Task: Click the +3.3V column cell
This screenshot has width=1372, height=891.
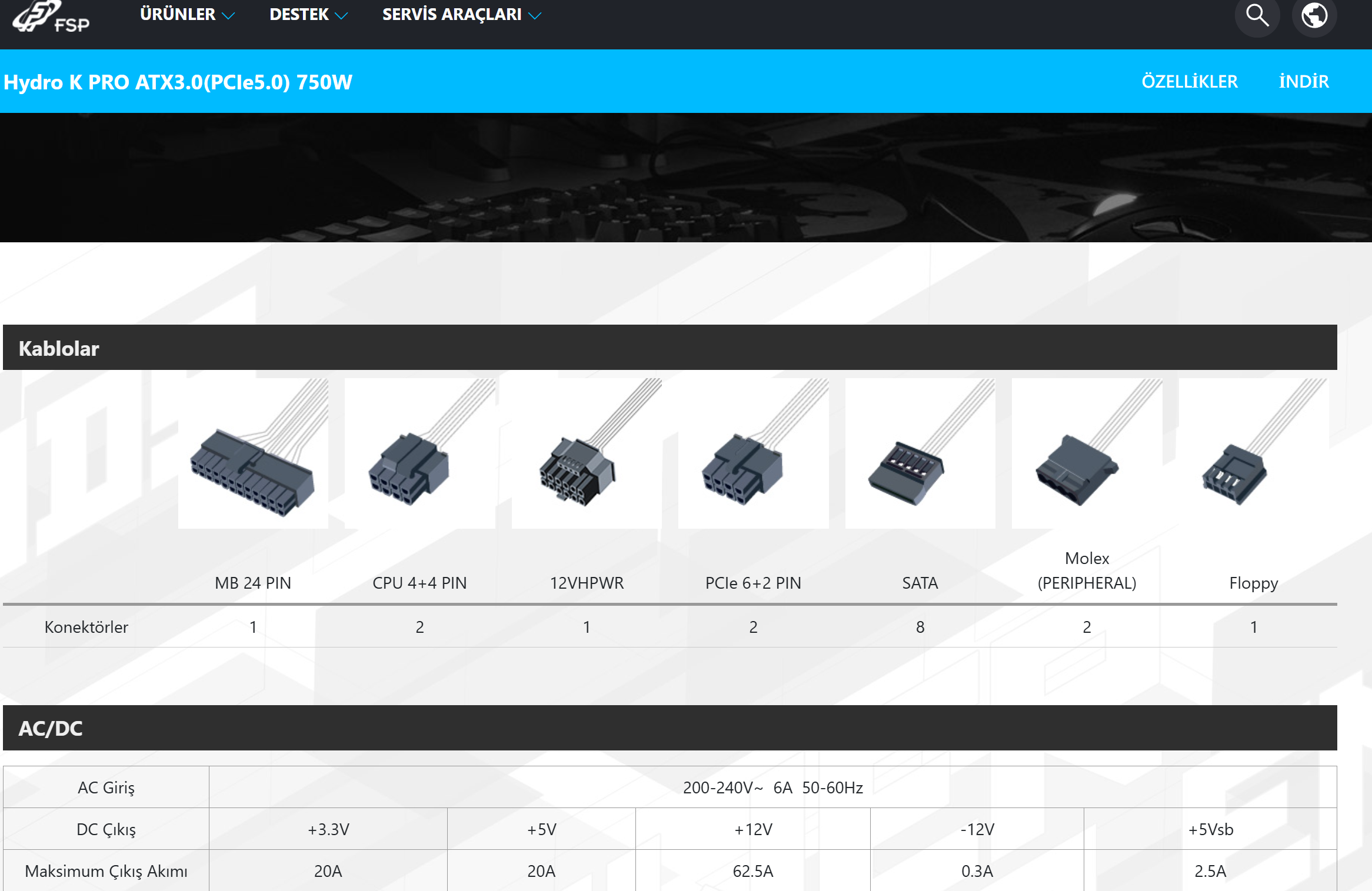Action: click(328, 829)
